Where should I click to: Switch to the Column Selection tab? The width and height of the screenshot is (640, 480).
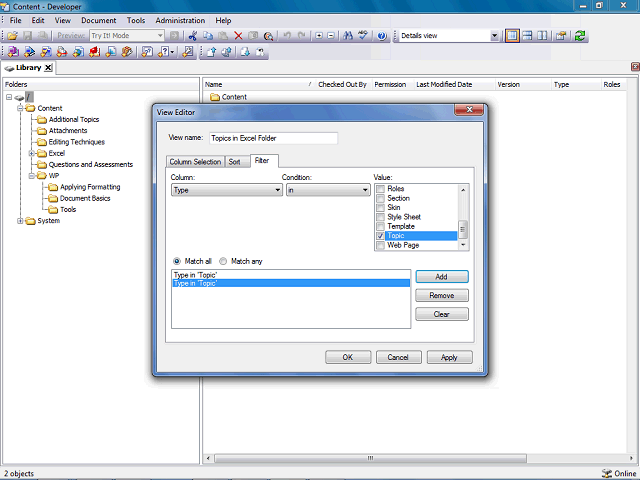(195, 162)
